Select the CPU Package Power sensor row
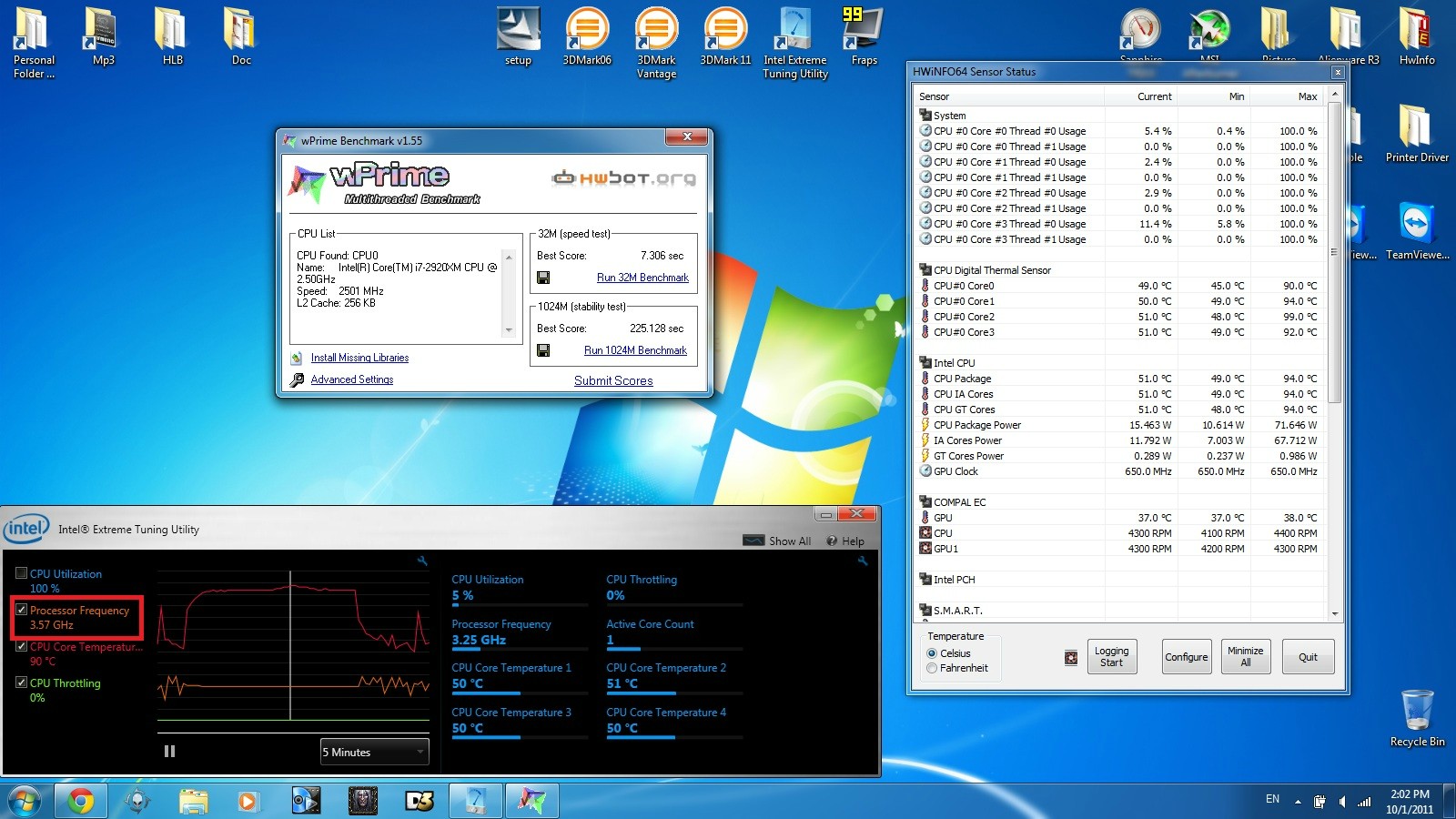The height and width of the screenshot is (819, 1456). coord(1118,425)
